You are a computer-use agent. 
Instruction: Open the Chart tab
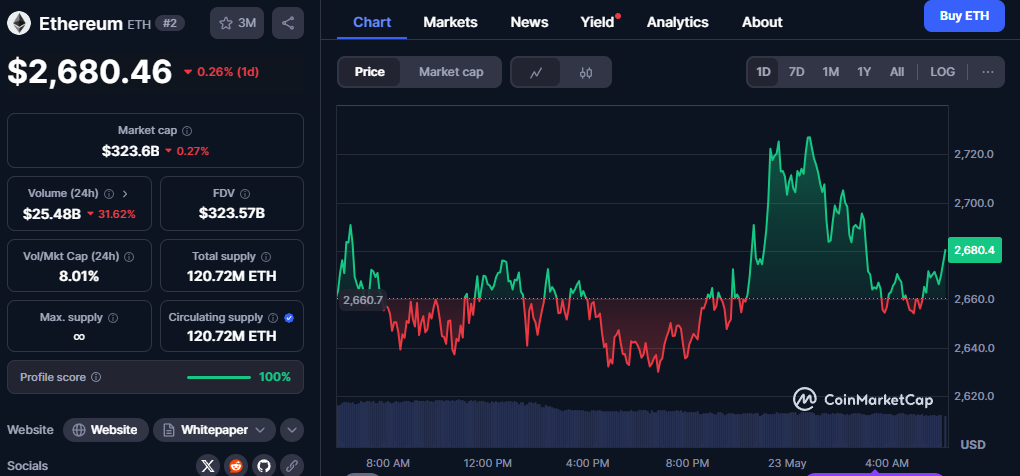372,22
